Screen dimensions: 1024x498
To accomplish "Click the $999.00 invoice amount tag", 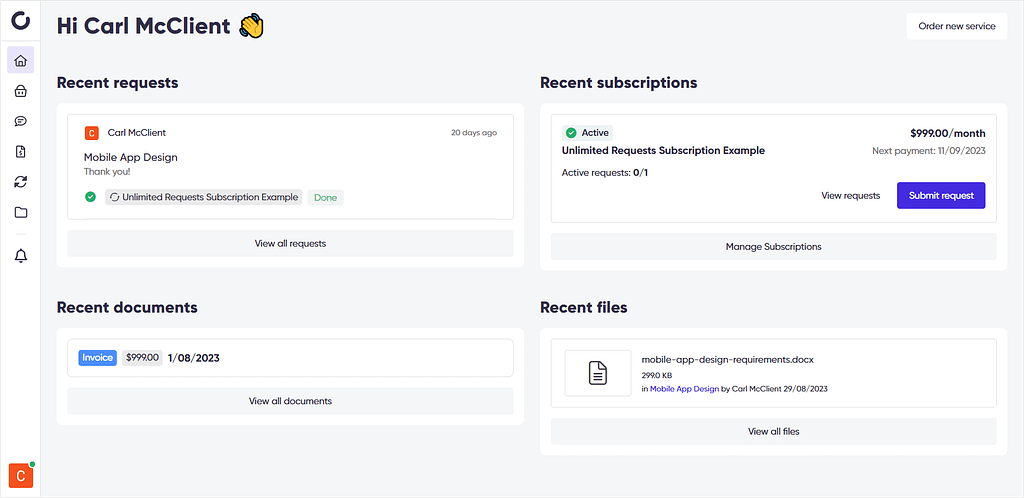I will point(142,358).
